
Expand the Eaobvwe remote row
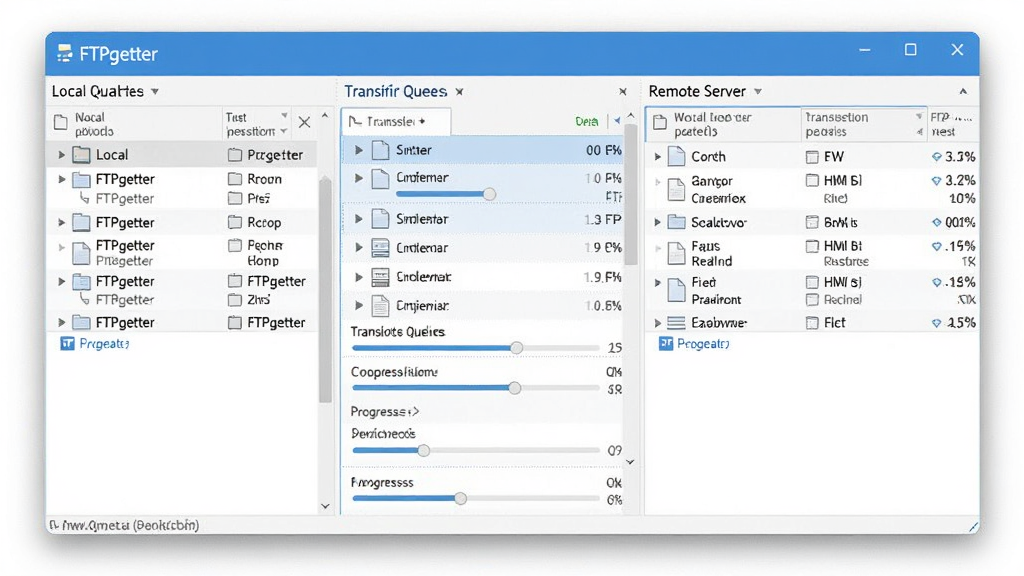click(x=658, y=323)
